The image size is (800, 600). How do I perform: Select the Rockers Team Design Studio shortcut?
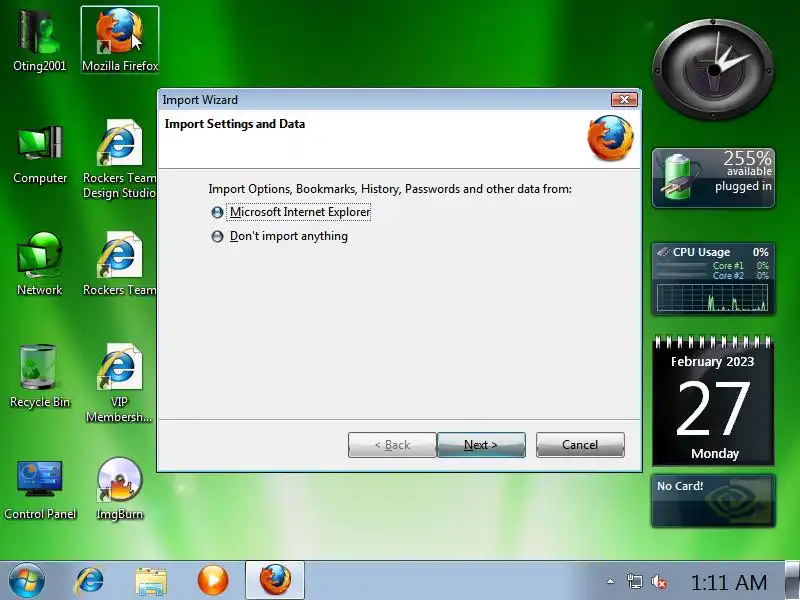tap(120, 159)
